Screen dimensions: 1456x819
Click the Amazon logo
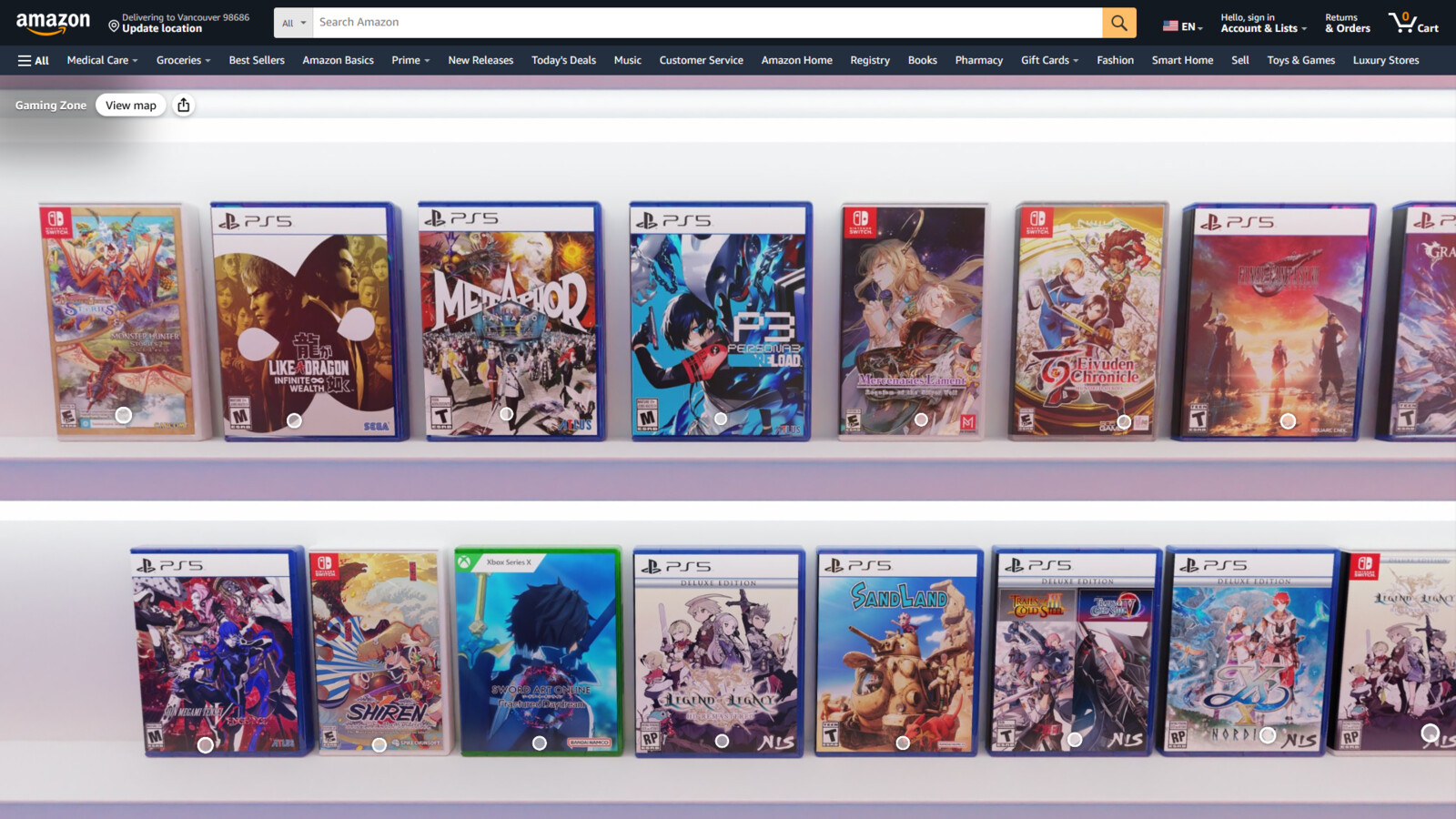point(53,23)
